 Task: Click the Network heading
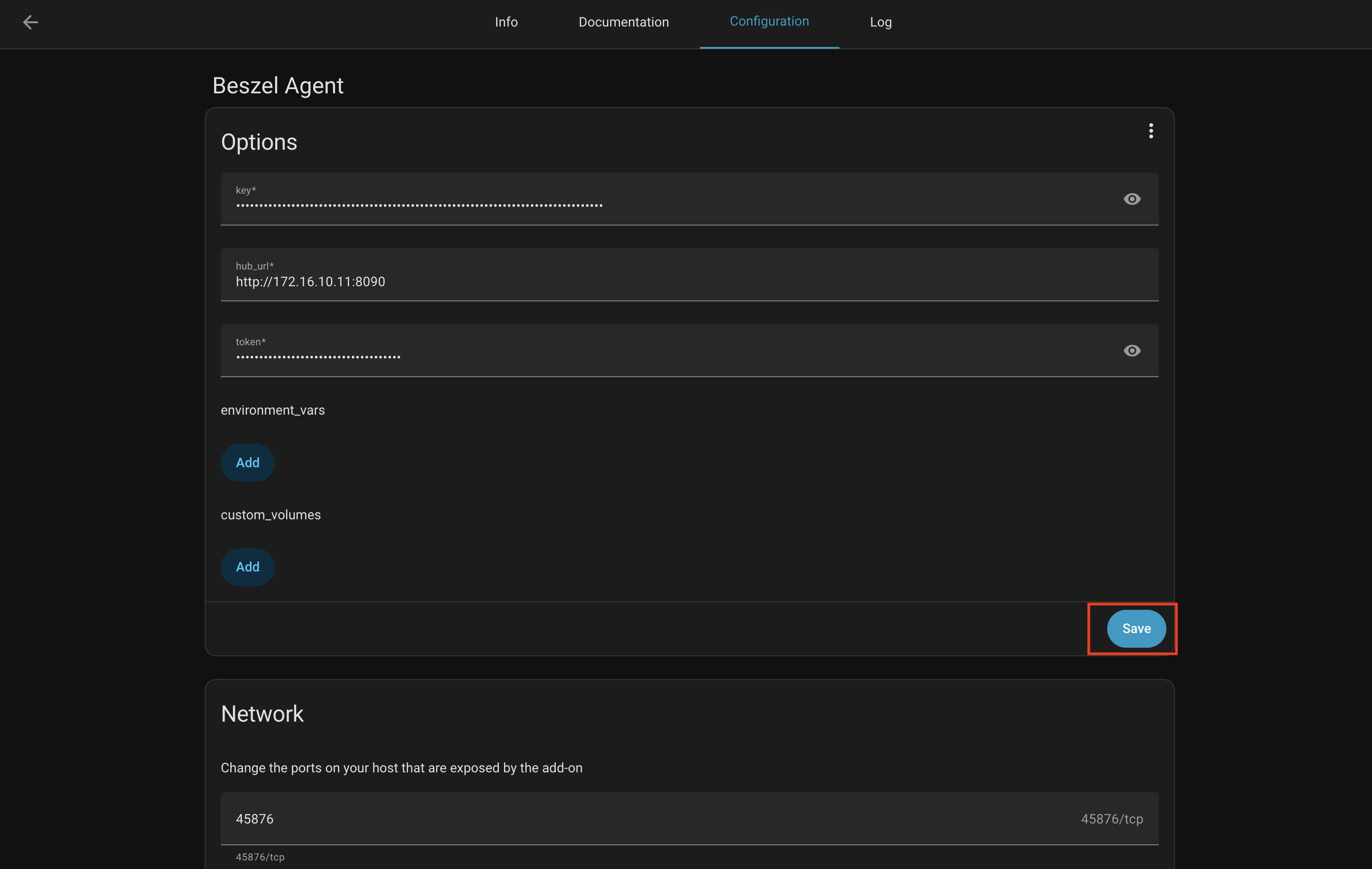click(x=262, y=714)
